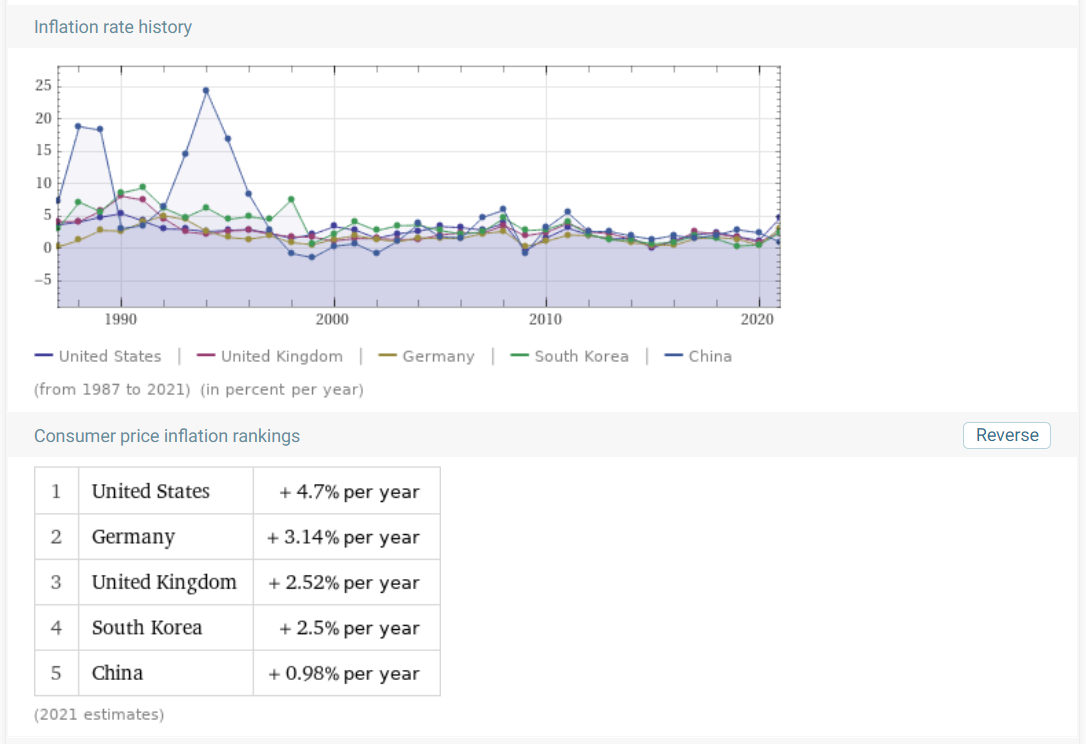Click the 2000 x-axis label

click(x=332, y=319)
